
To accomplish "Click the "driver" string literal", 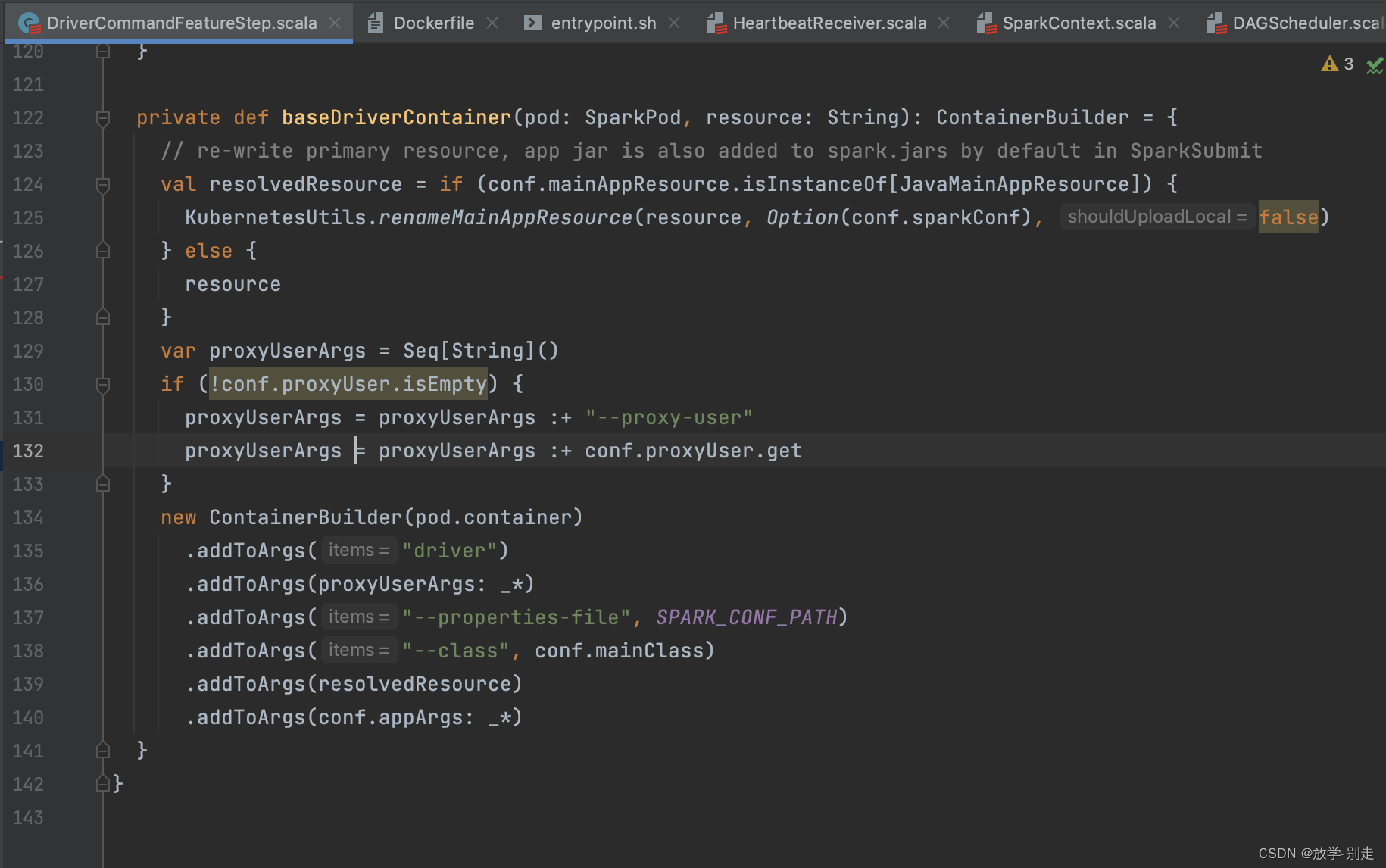I will point(450,551).
